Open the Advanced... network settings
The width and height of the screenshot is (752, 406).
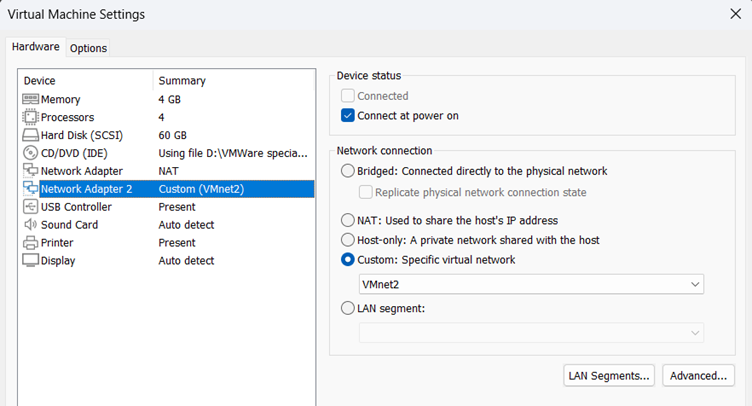coord(698,376)
